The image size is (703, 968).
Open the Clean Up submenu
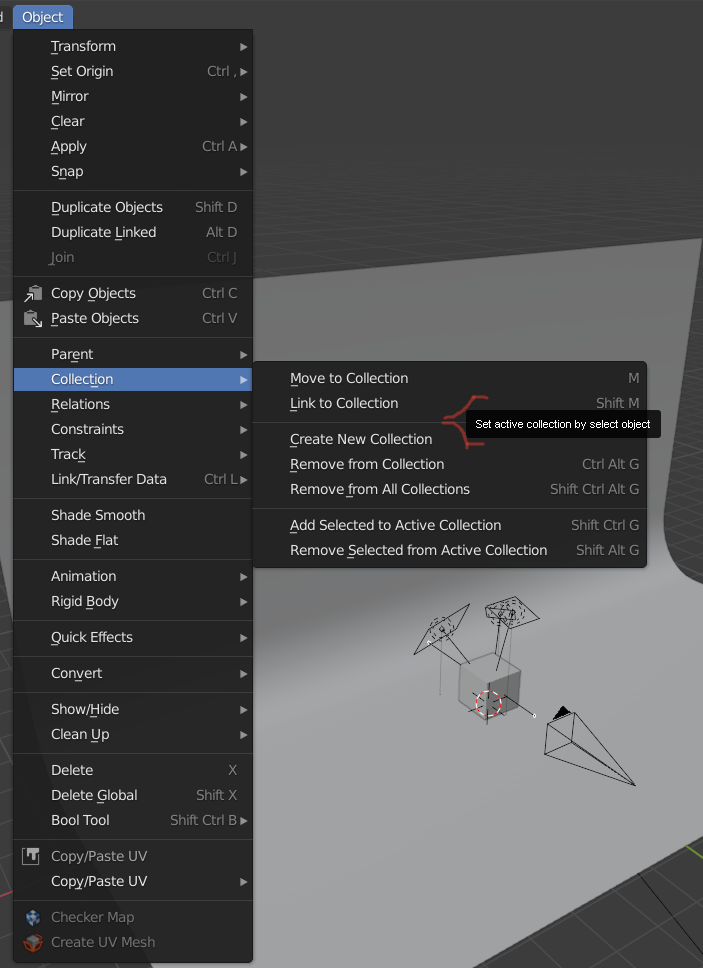(133, 735)
